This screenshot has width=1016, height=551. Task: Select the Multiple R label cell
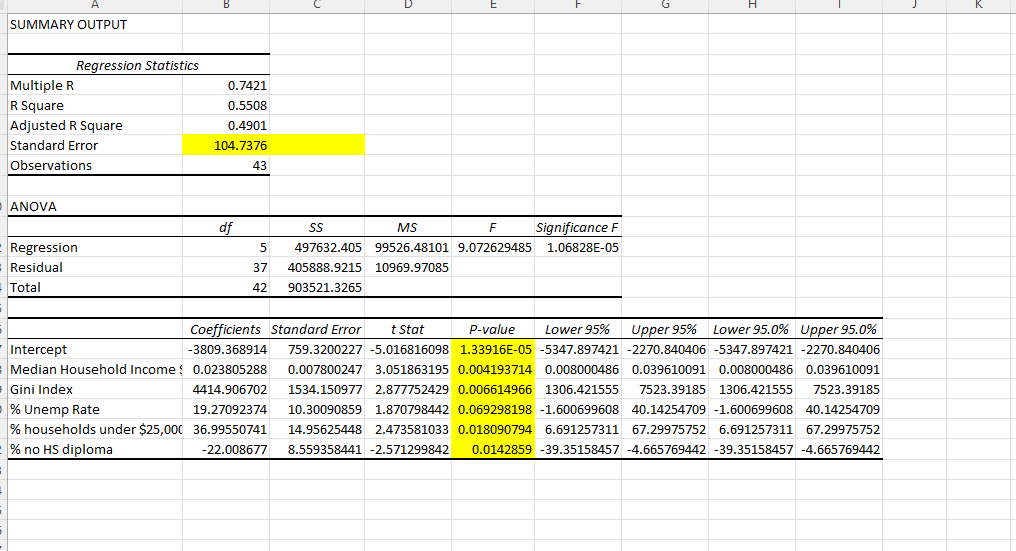95,86
